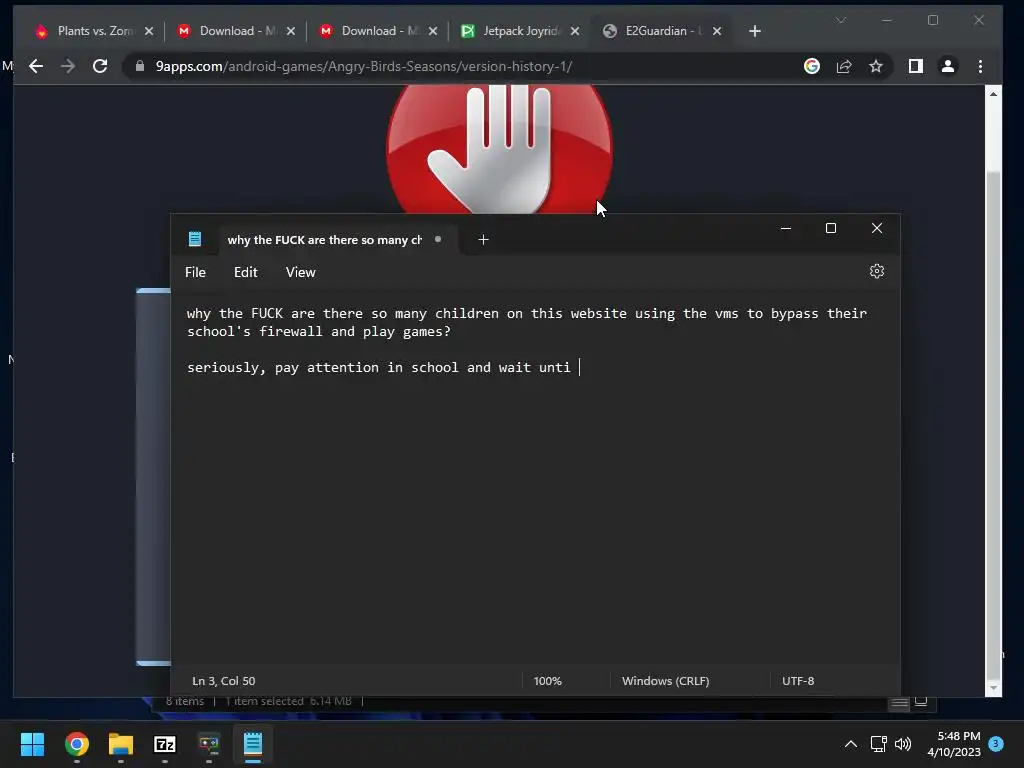Screen dimensions: 1024x768
Task: Show hidden system tray icons
Action: coord(851,744)
